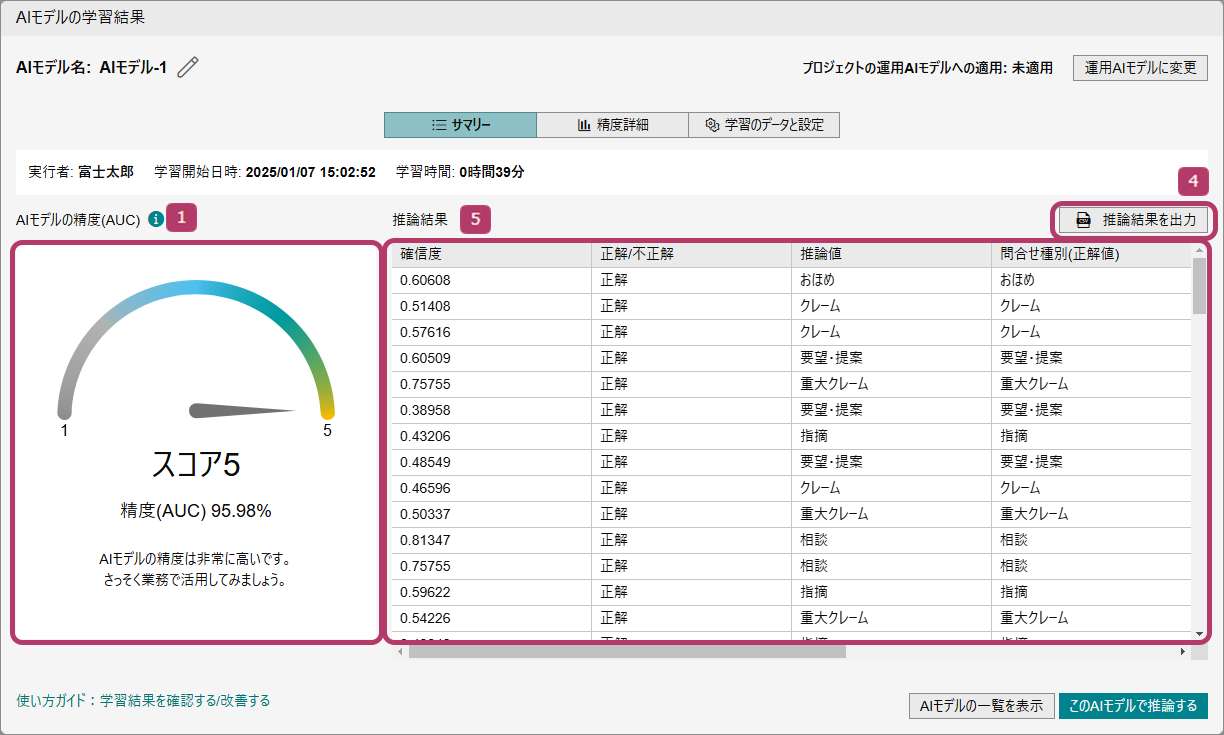The image size is (1224, 735).
Task: Click the AIモデル-1 model name
Action: click(133, 68)
